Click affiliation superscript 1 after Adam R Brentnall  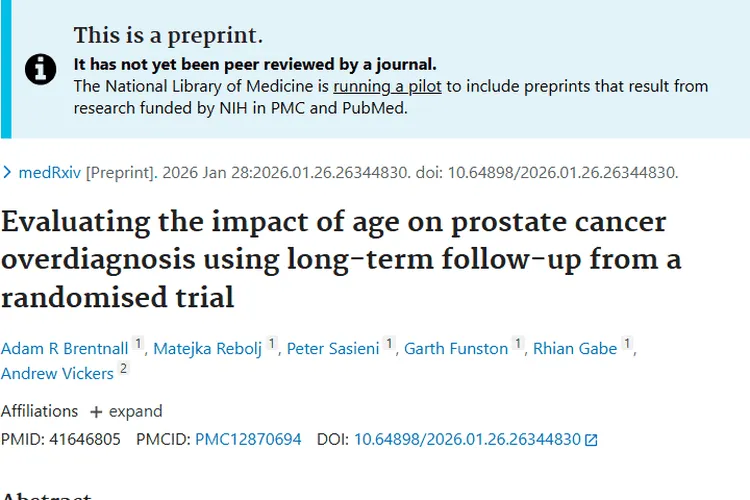coord(139,344)
